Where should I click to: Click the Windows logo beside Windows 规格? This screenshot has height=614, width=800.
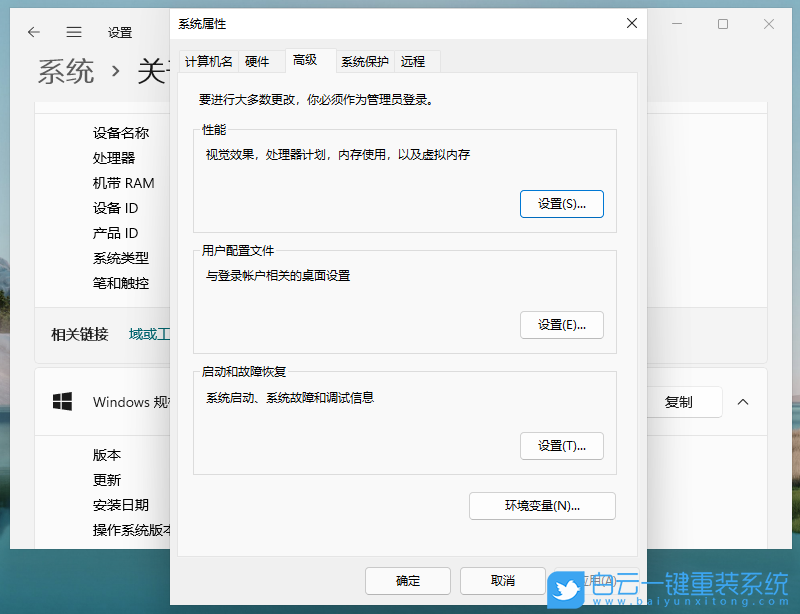click(x=62, y=402)
